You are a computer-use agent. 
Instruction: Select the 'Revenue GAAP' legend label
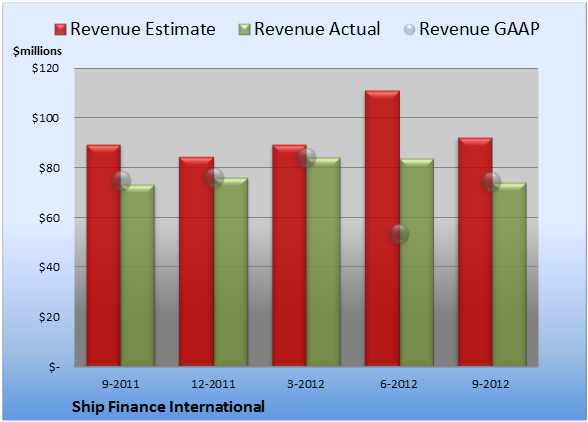click(479, 29)
